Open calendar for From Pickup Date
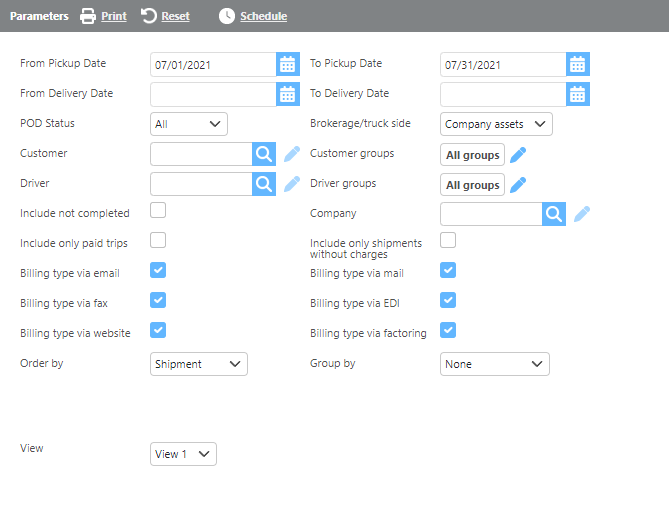This screenshot has width=669, height=510. (288, 64)
